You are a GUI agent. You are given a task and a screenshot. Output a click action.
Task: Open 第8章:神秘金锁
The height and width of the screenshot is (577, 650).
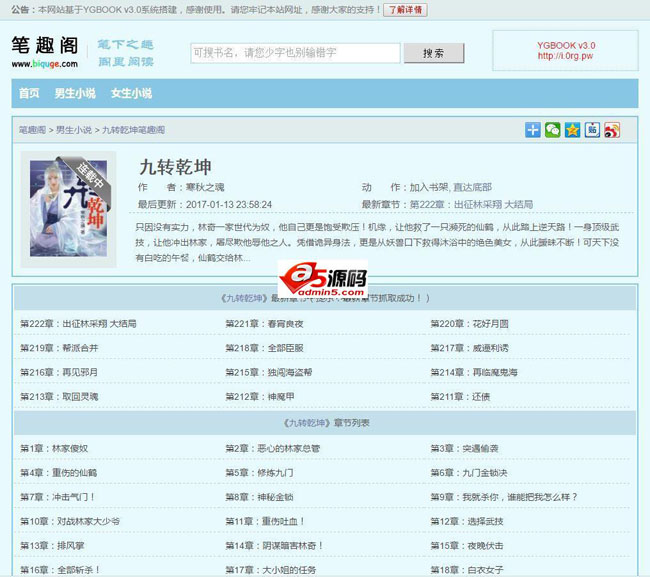[x=260, y=497]
